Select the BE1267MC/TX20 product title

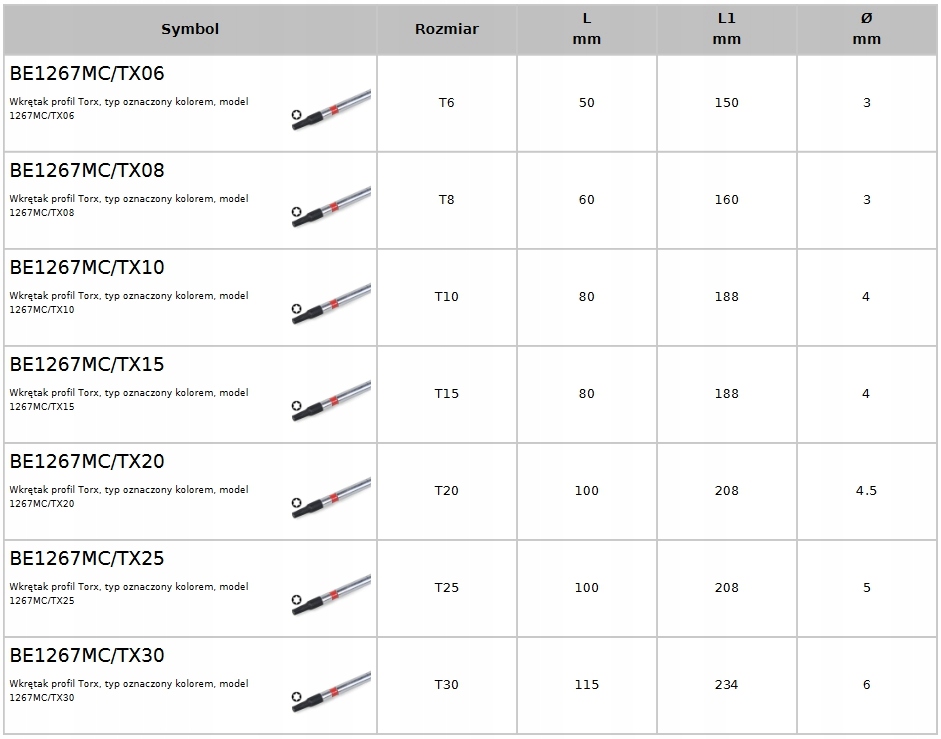coord(87,462)
